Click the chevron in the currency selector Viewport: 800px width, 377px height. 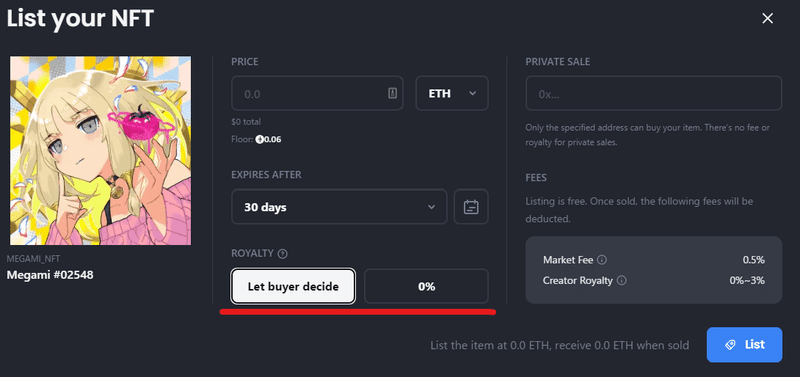[x=472, y=93]
